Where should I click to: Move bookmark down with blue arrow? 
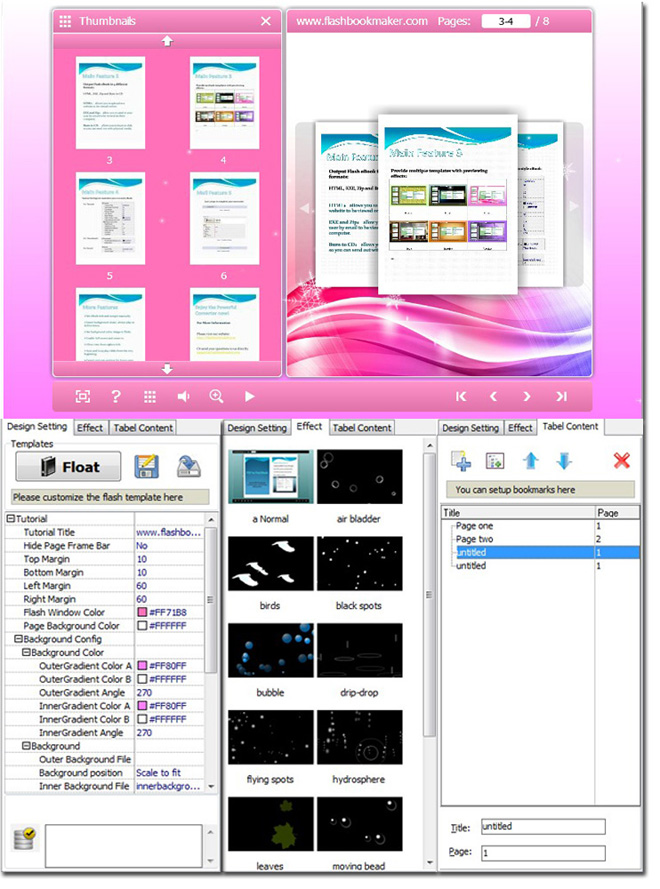click(564, 460)
